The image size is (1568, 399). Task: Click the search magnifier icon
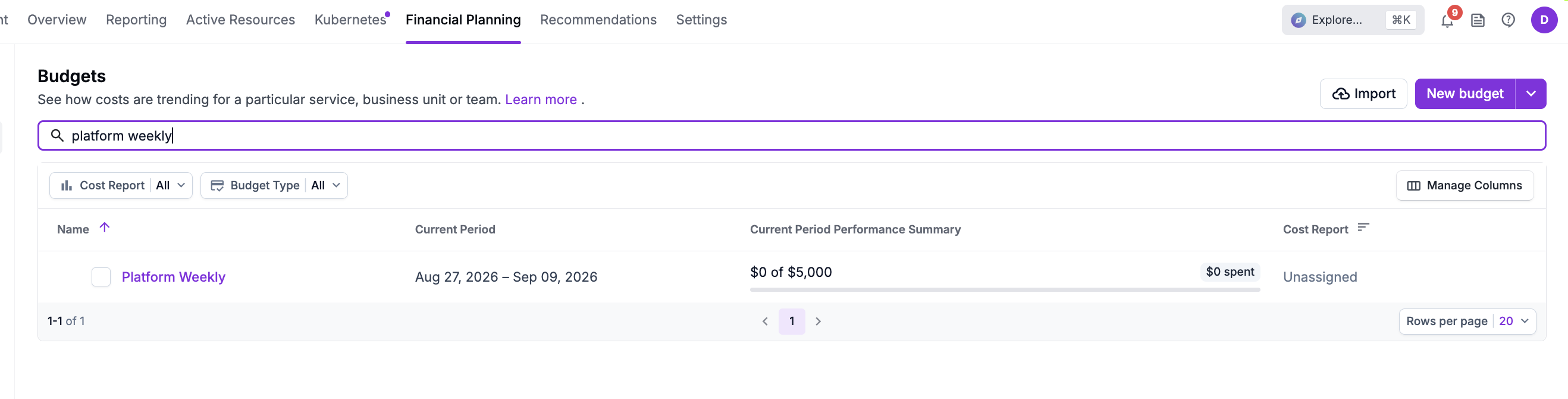click(57, 135)
